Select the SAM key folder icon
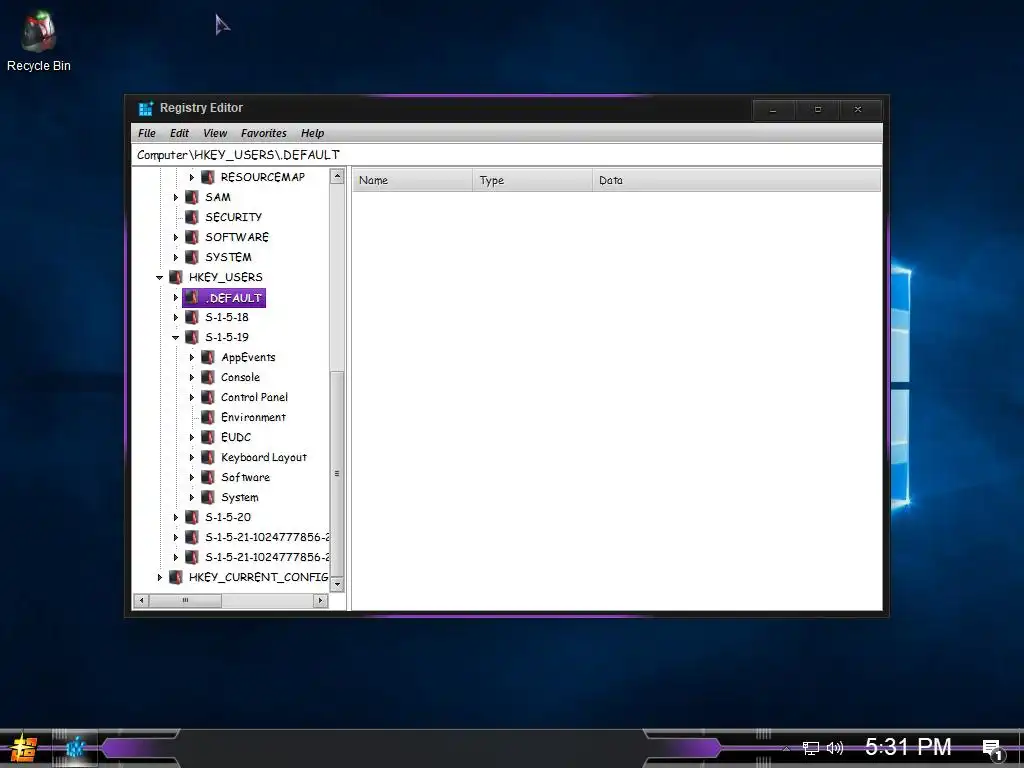Viewport: 1024px width, 768px height. pyautogui.click(x=192, y=197)
